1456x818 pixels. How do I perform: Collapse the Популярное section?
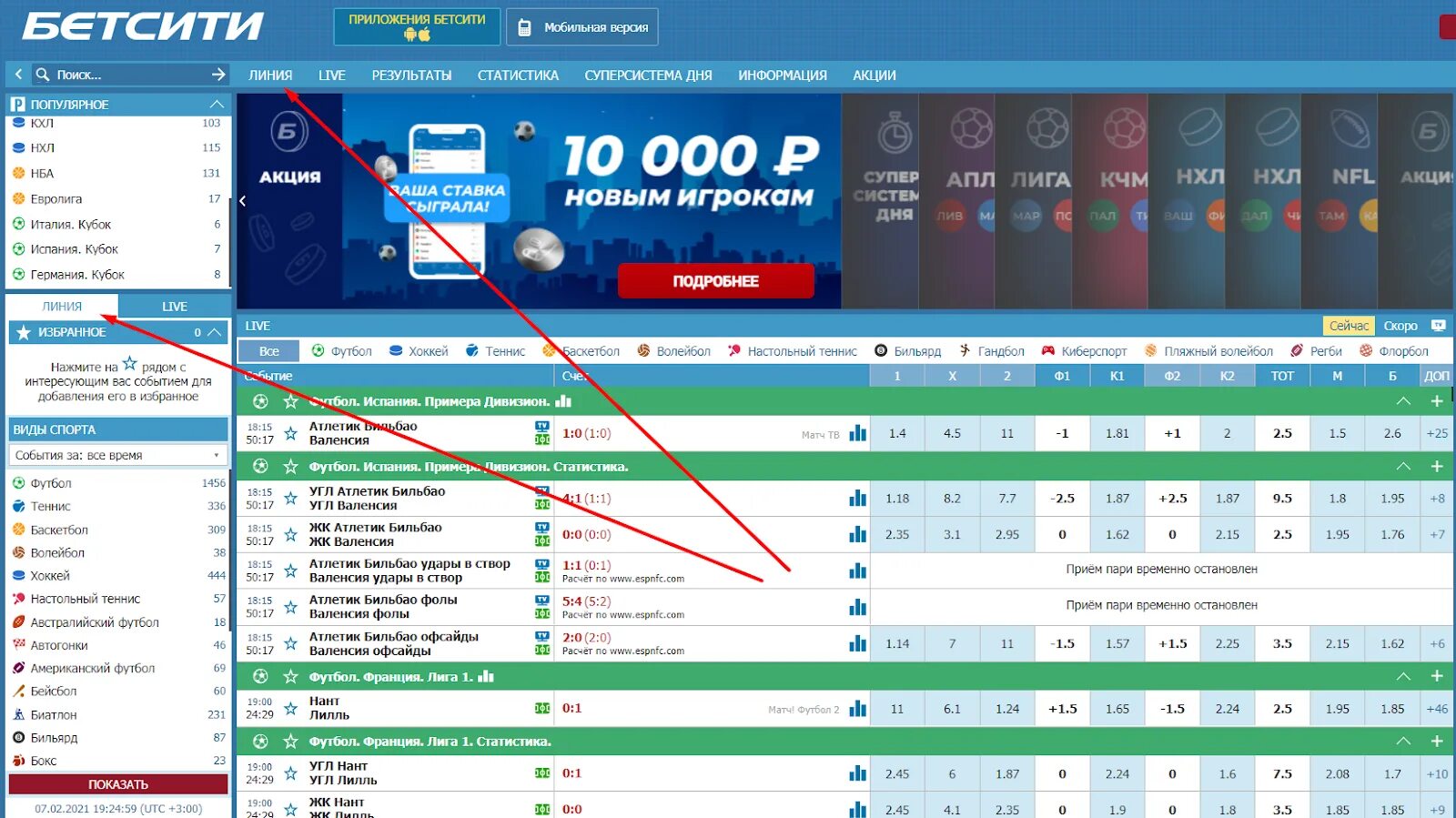(217, 104)
